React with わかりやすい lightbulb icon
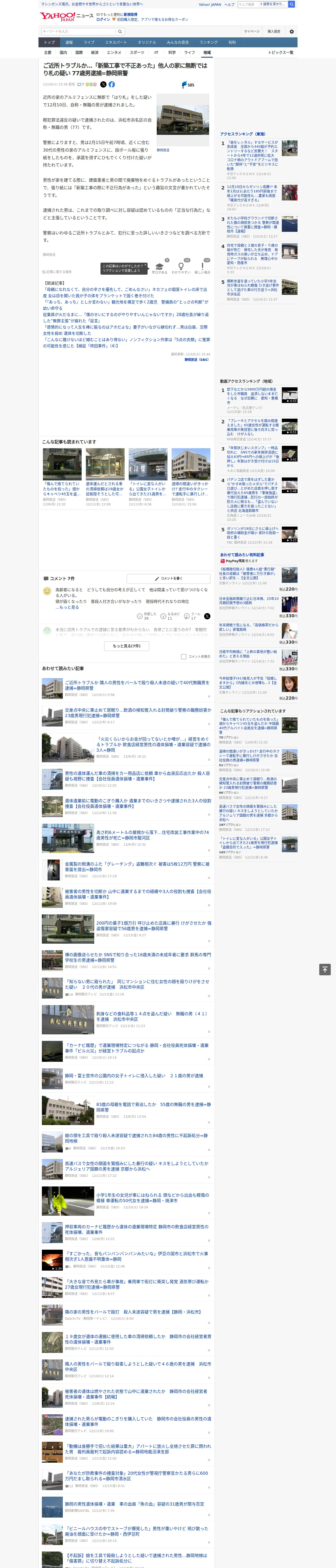The image size is (336, 1568). click(x=181, y=266)
